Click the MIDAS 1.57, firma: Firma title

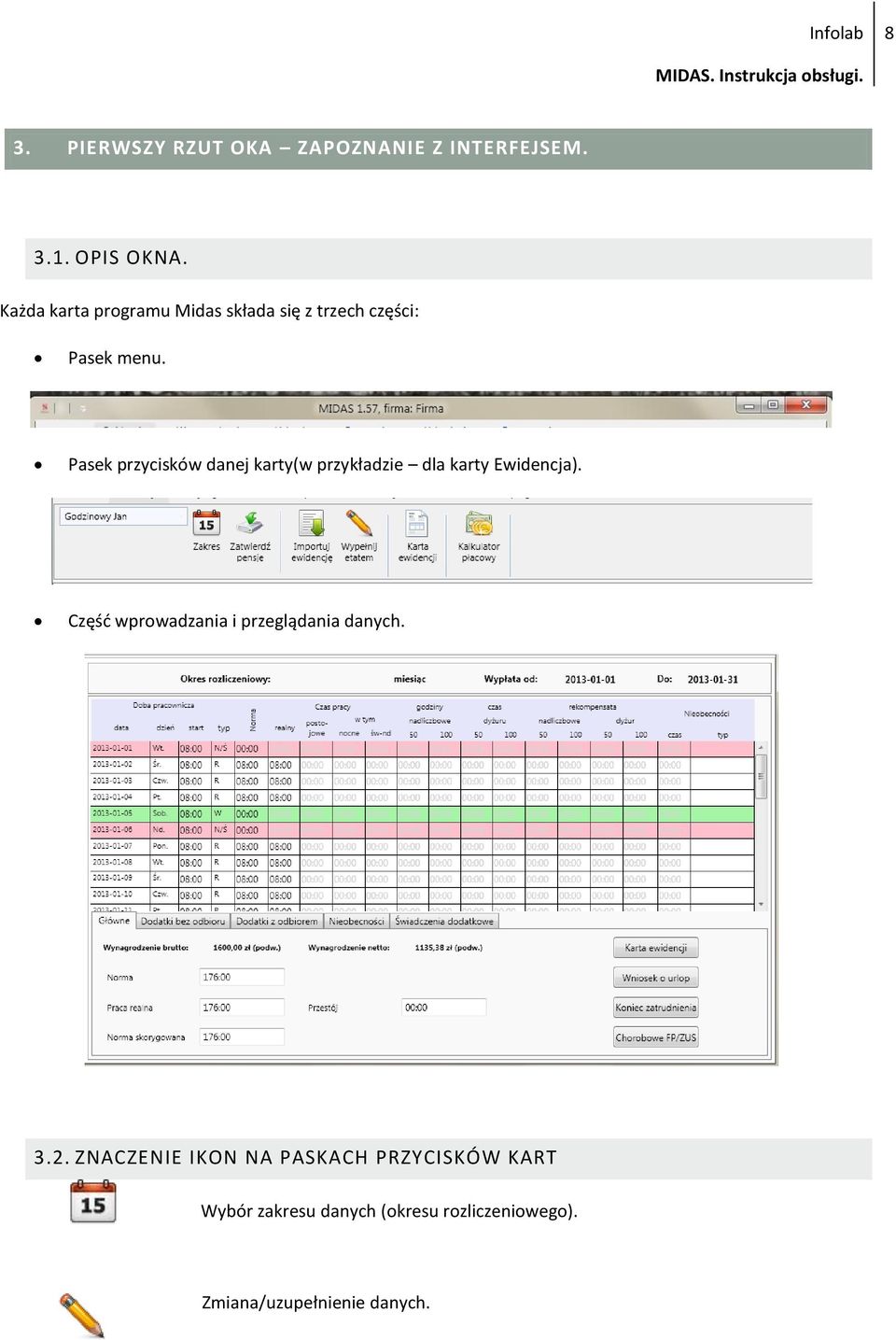(x=381, y=408)
